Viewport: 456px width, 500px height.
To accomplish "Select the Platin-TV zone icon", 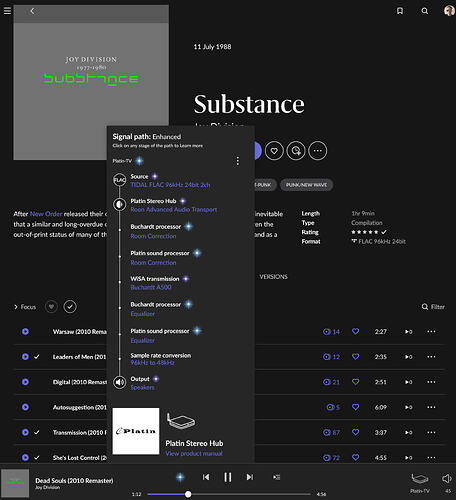I will click(420, 479).
